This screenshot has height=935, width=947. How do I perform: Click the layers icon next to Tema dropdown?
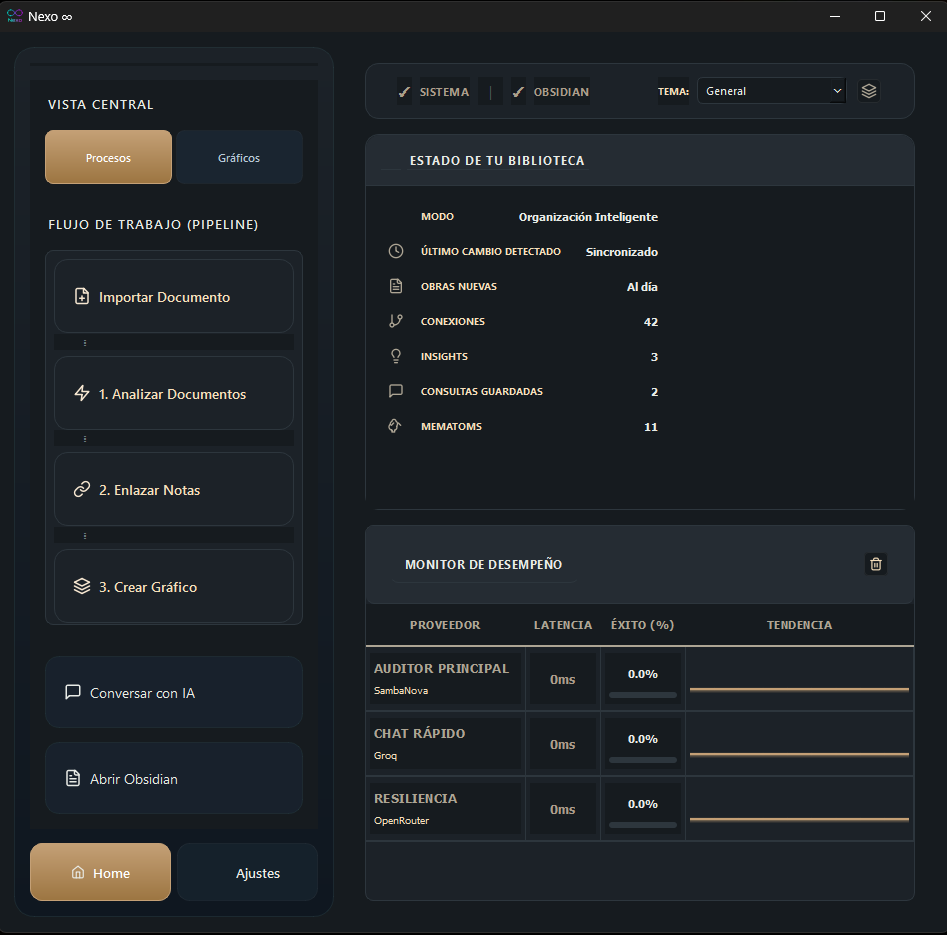click(x=868, y=91)
